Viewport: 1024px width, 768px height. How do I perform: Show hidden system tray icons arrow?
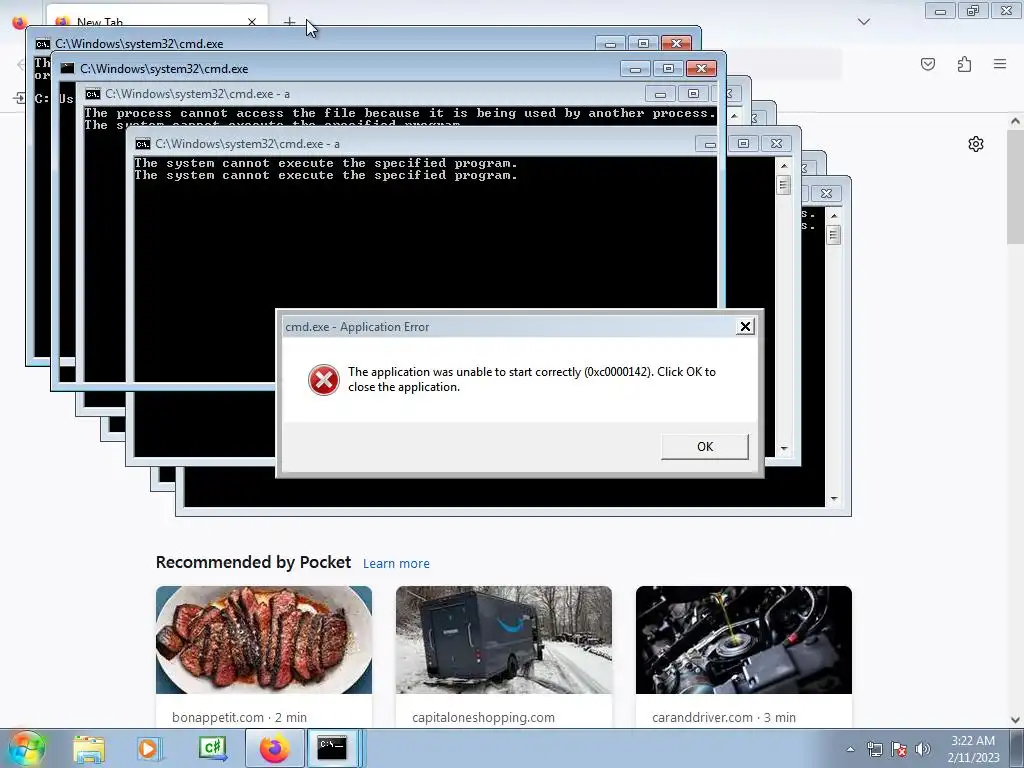coord(850,749)
